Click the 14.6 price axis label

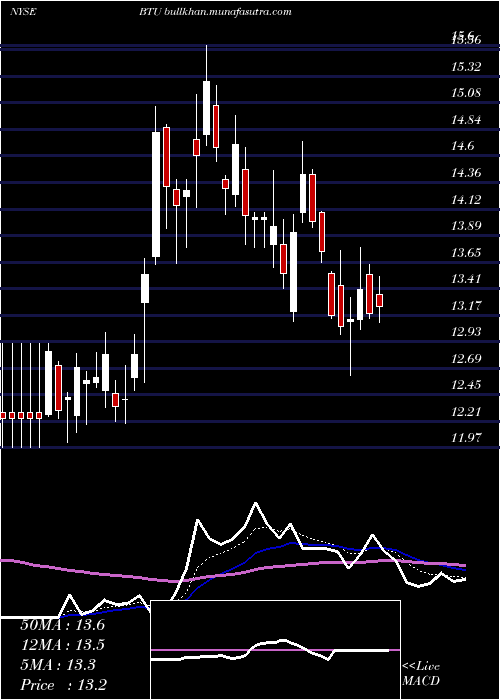coord(463,146)
